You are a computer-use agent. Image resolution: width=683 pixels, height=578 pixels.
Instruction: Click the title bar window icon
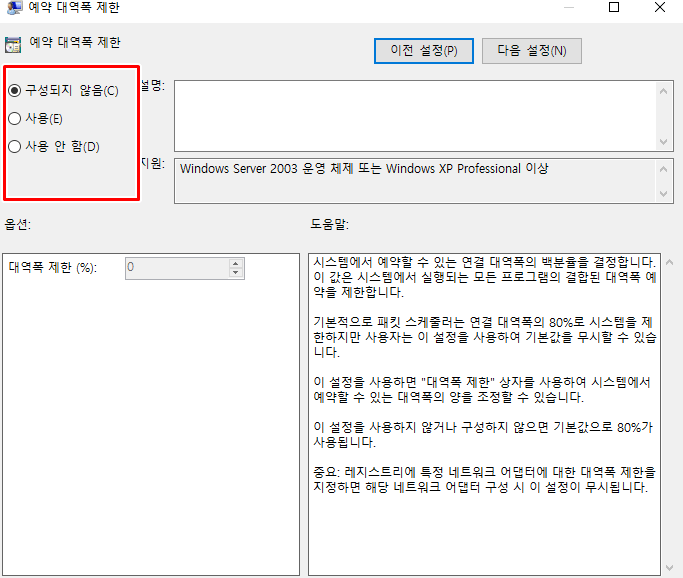tap(14, 7)
